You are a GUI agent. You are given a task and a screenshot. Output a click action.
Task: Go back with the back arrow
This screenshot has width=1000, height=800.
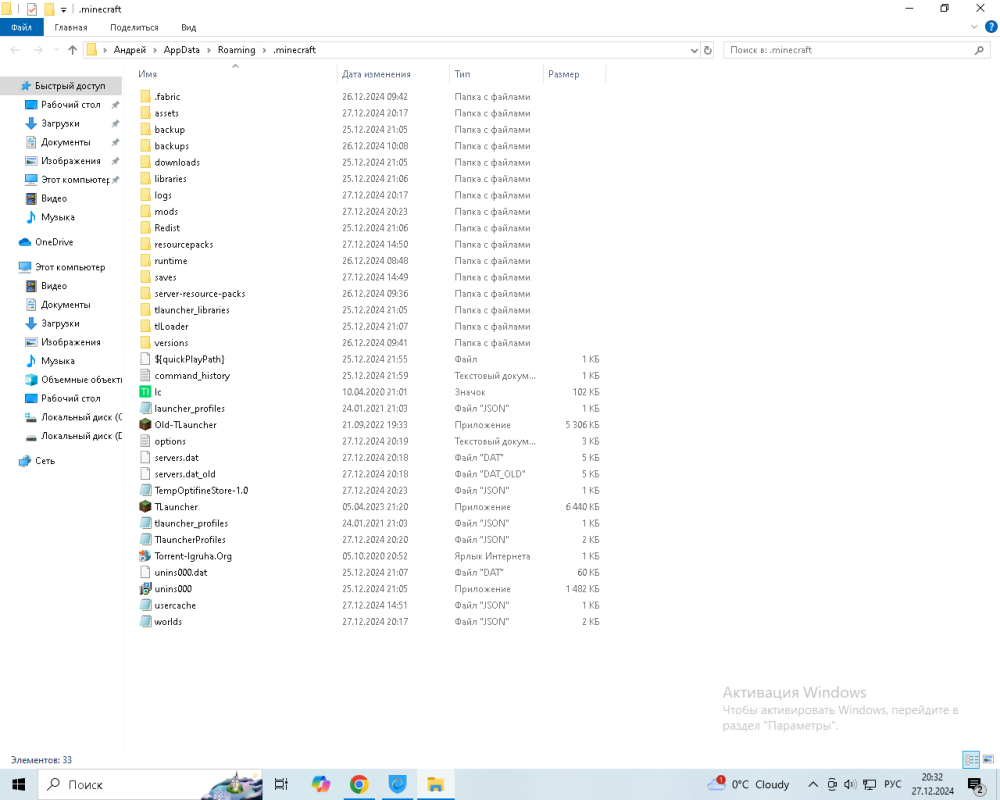(x=15, y=50)
